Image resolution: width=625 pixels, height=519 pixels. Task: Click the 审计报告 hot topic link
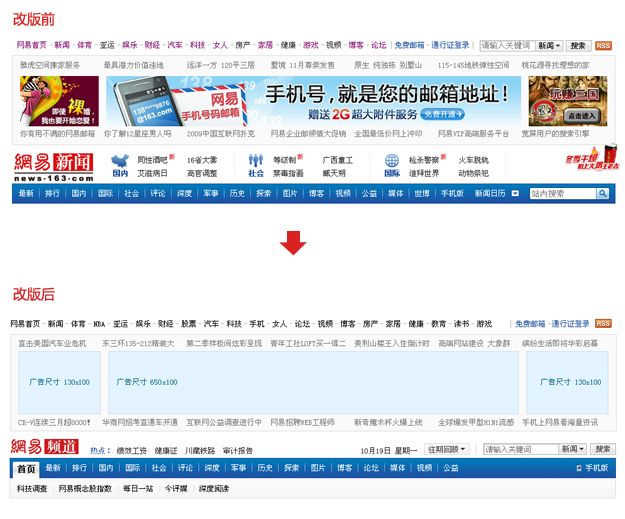click(238, 450)
